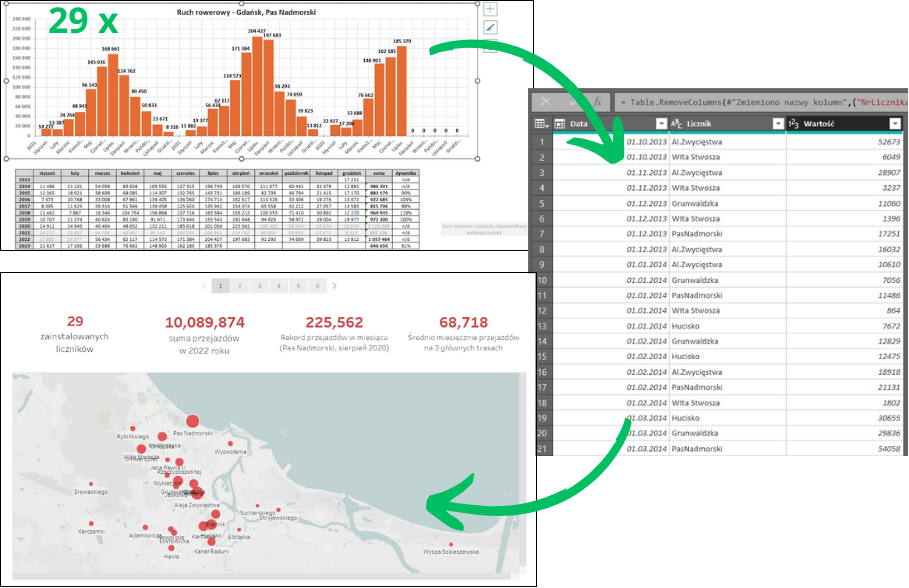Click the Rybińskiego map point

click(x=133, y=429)
